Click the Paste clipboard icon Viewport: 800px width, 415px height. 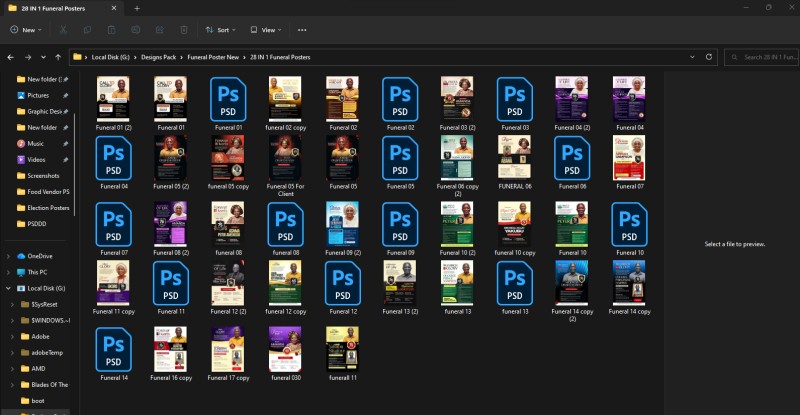point(111,30)
